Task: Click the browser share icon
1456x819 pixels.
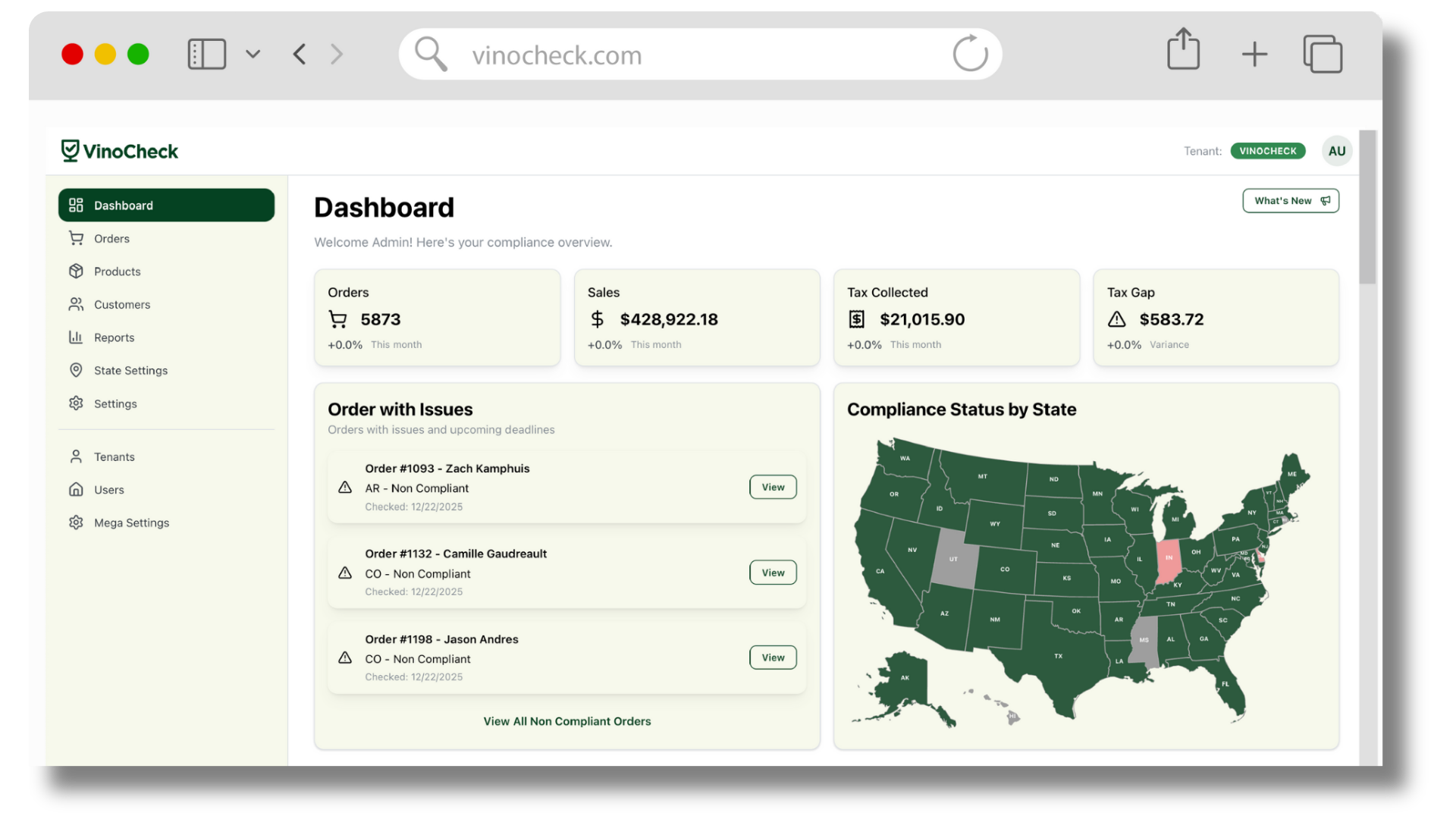Action: pos(1183,50)
